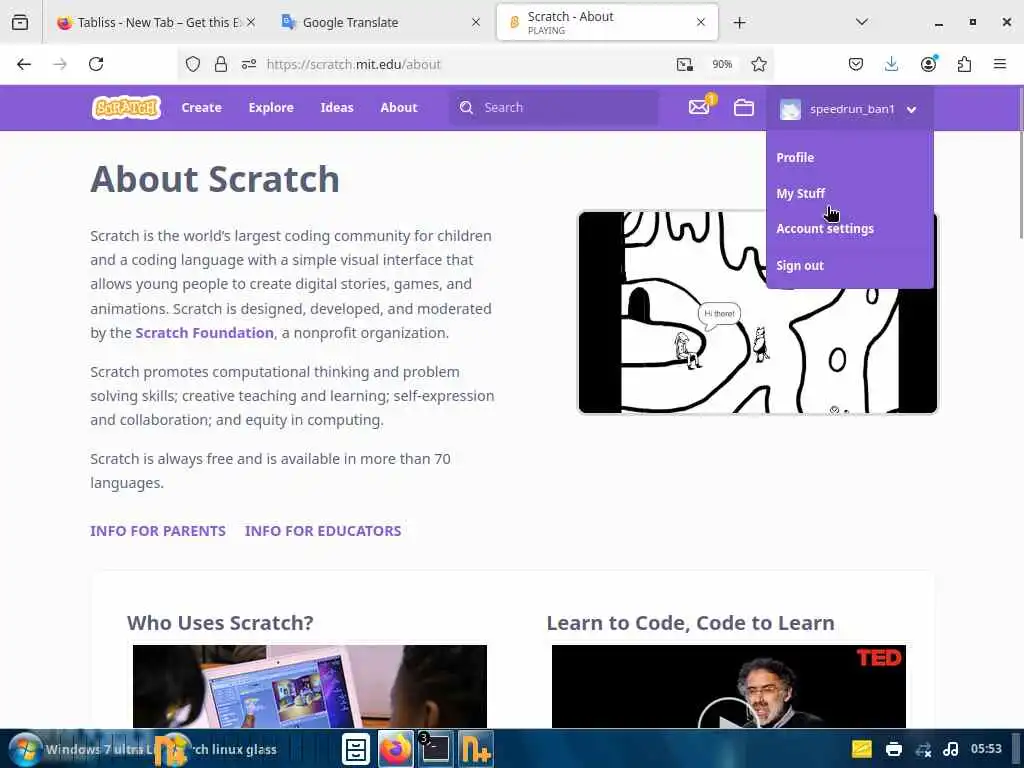Screen dimensions: 1024x768
Task: Open Create in the Scratch navbar
Action: click(201, 108)
